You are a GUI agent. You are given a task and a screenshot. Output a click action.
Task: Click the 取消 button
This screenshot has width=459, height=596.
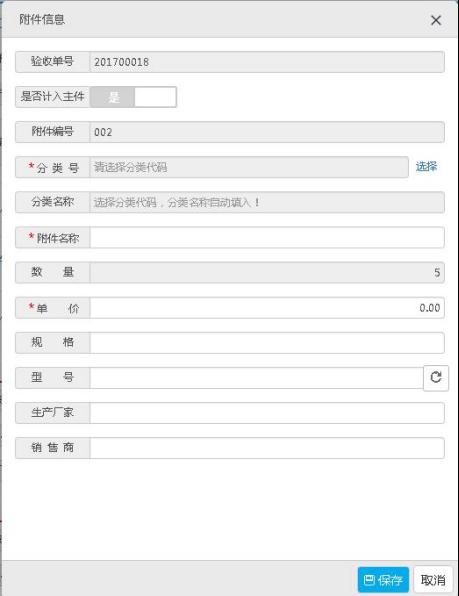433,580
